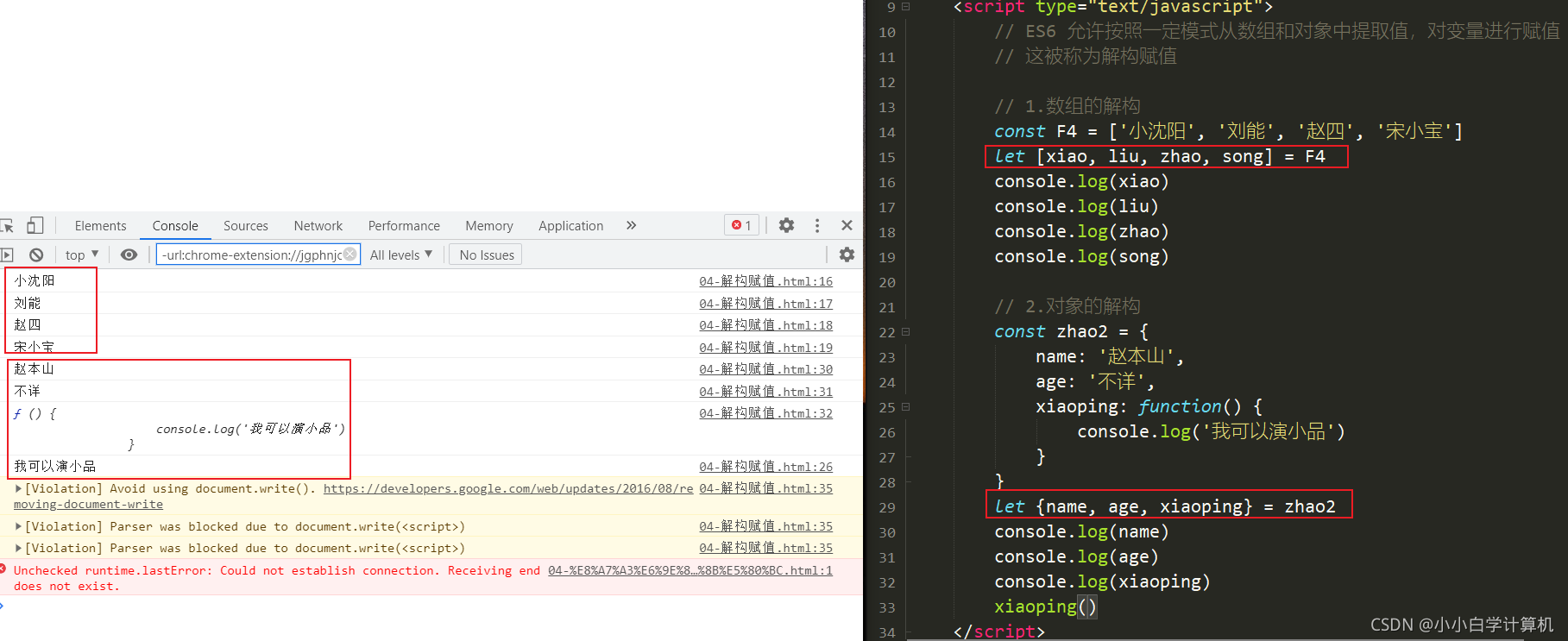Image resolution: width=1568 pixels, height=641 pixels.
Task: Switch to the Elements tab
Action: pyautogui.click(x=100, y=225)
